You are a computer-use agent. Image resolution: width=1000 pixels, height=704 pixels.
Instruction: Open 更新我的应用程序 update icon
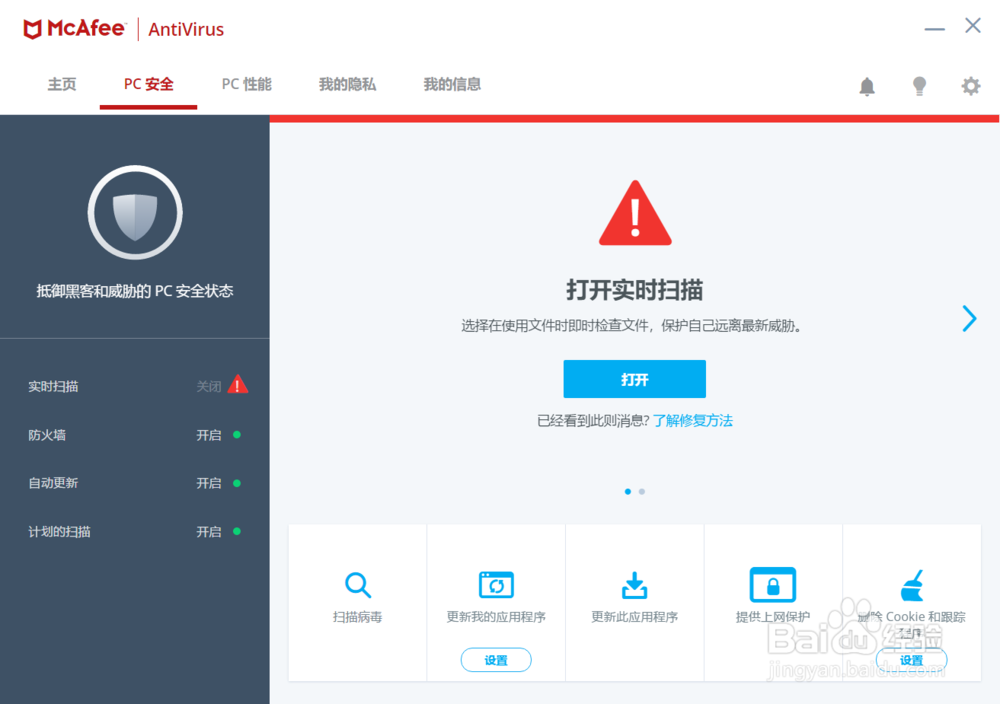(496, 585)
